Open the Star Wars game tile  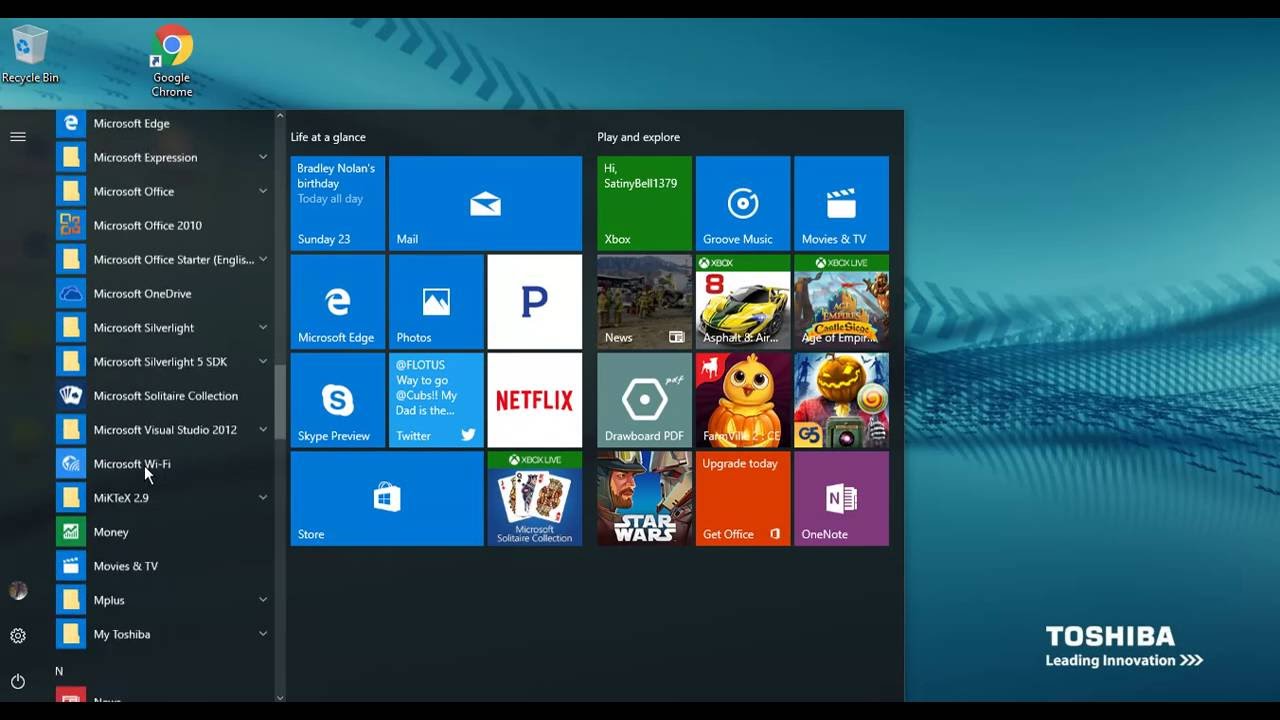pos(644,498)
